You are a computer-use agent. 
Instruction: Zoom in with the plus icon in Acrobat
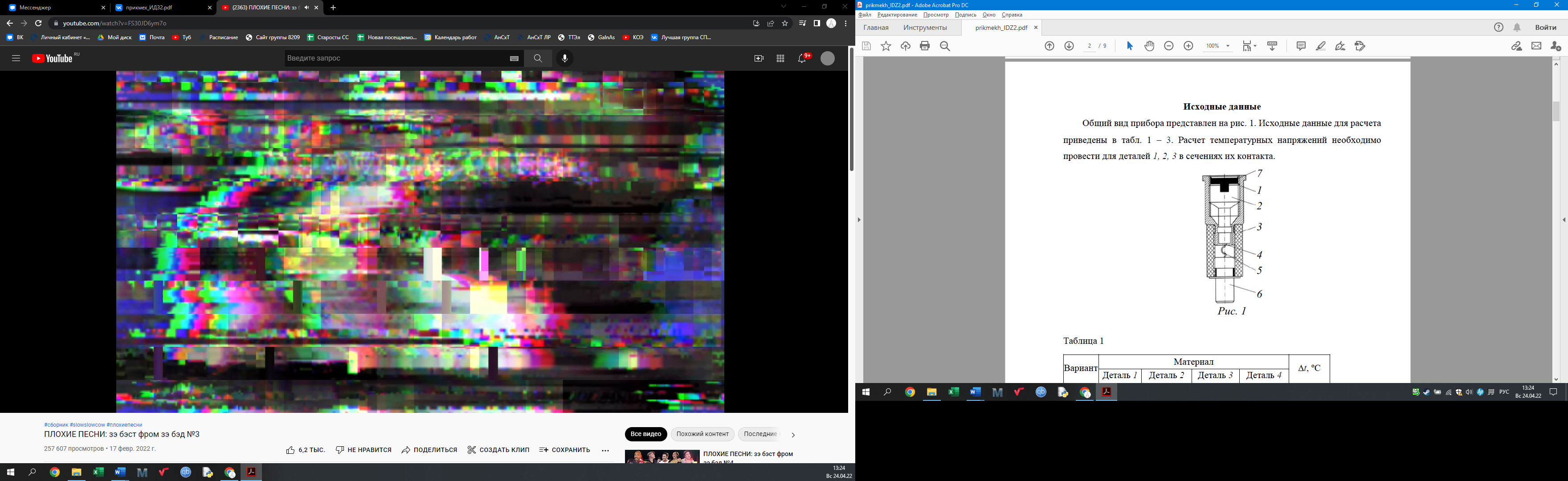point(1188,46)
